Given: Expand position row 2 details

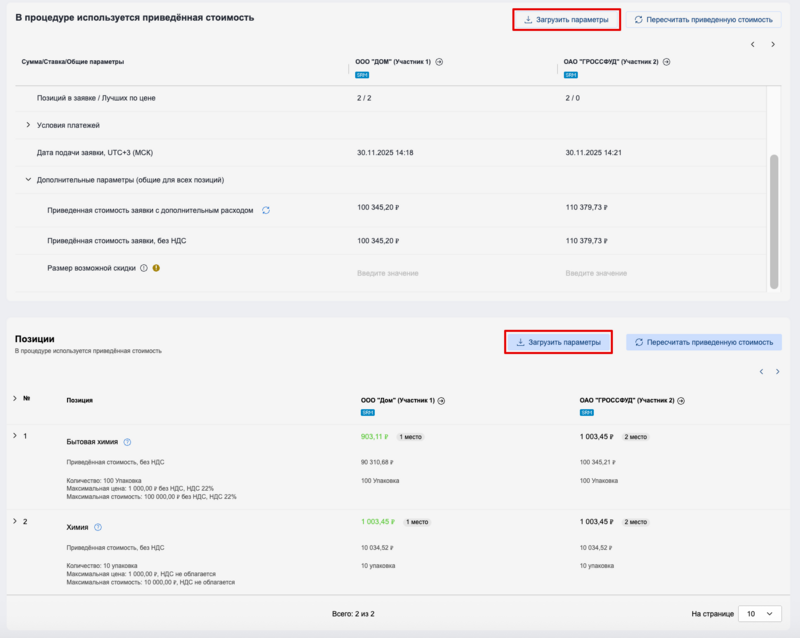Looking at the screenshot, I should click(x=14, y=522).
